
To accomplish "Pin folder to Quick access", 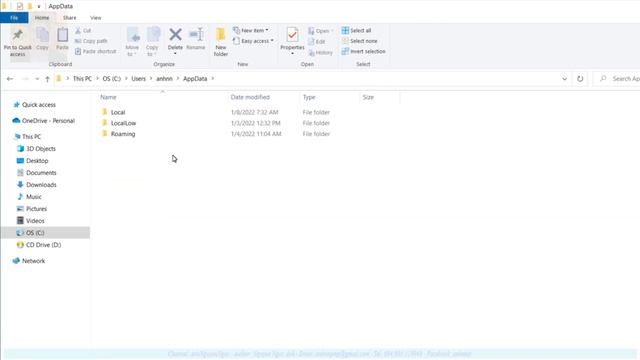I will 18,42.
